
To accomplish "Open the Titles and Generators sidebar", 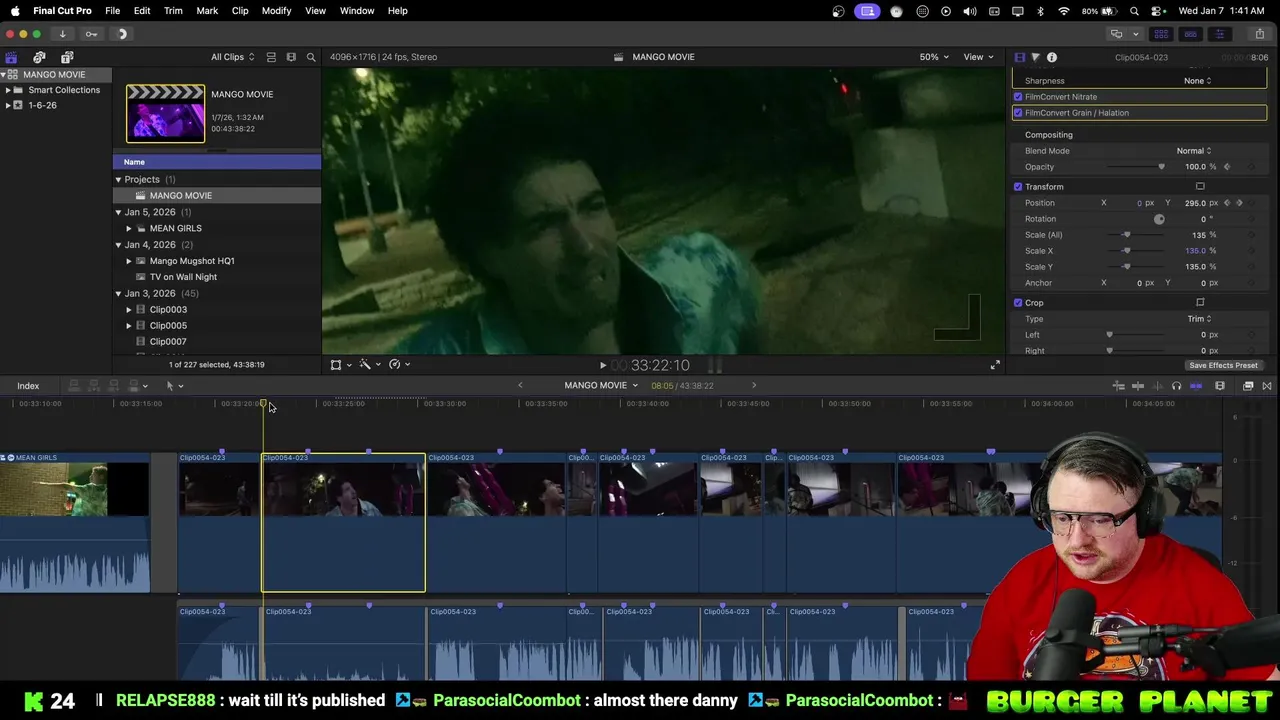I will [67, 57].
